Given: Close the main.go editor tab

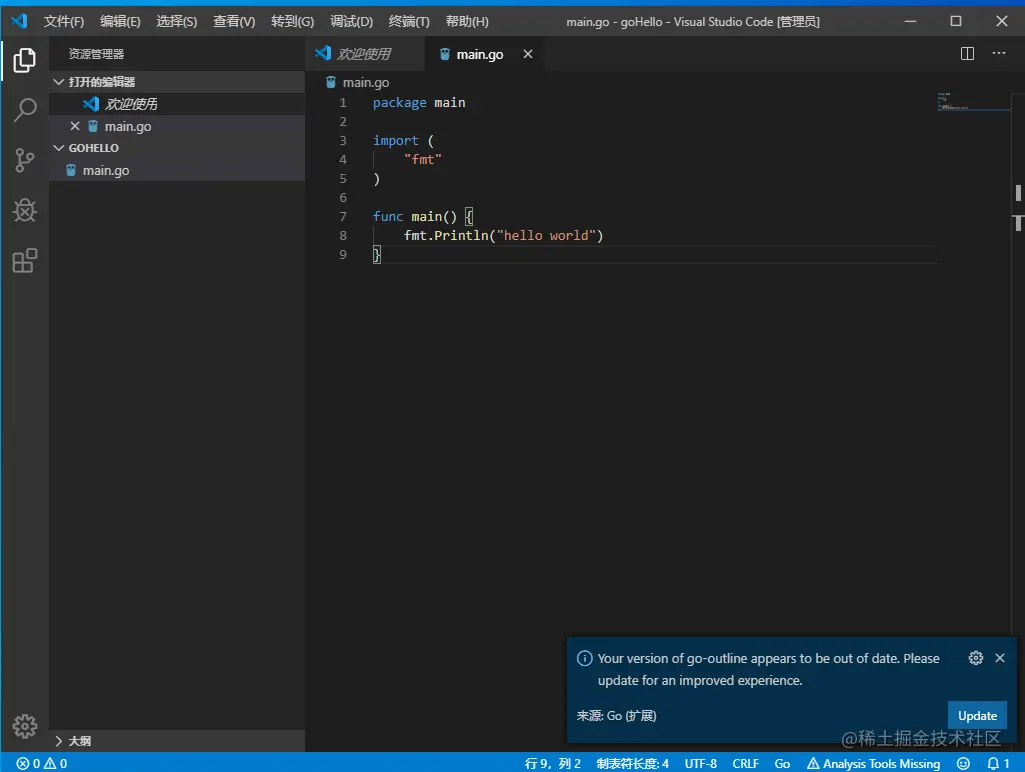Looking at the screenshot, I should tap(528, 54).
